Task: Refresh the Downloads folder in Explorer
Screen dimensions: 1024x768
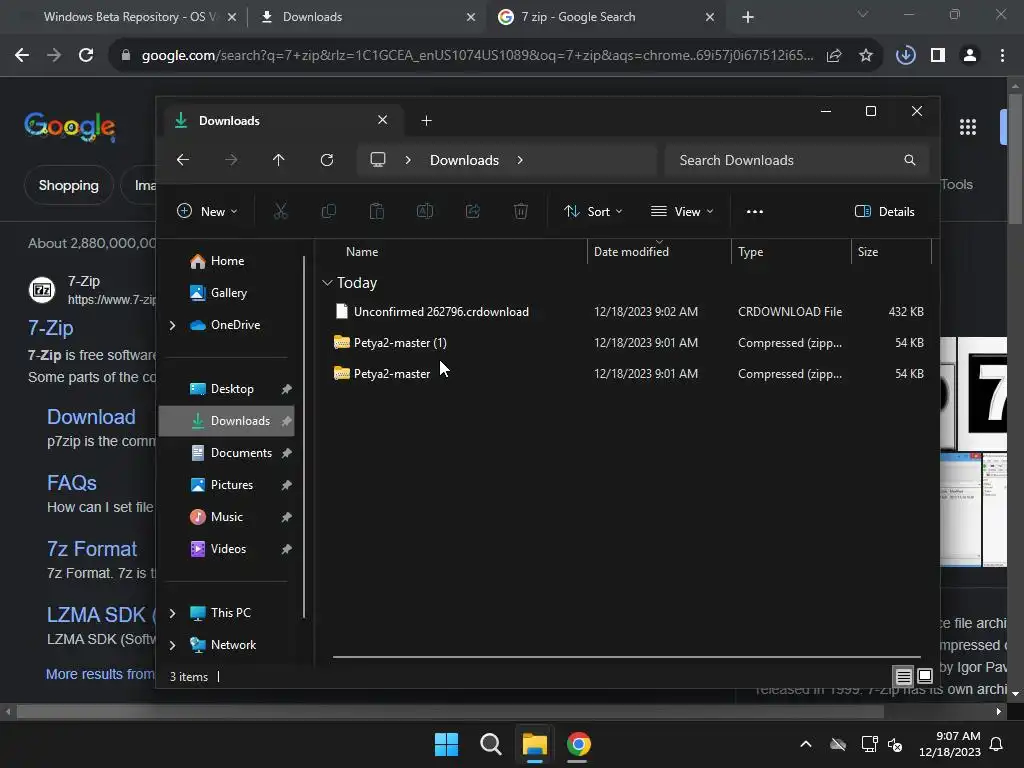Action: point(327,160)
